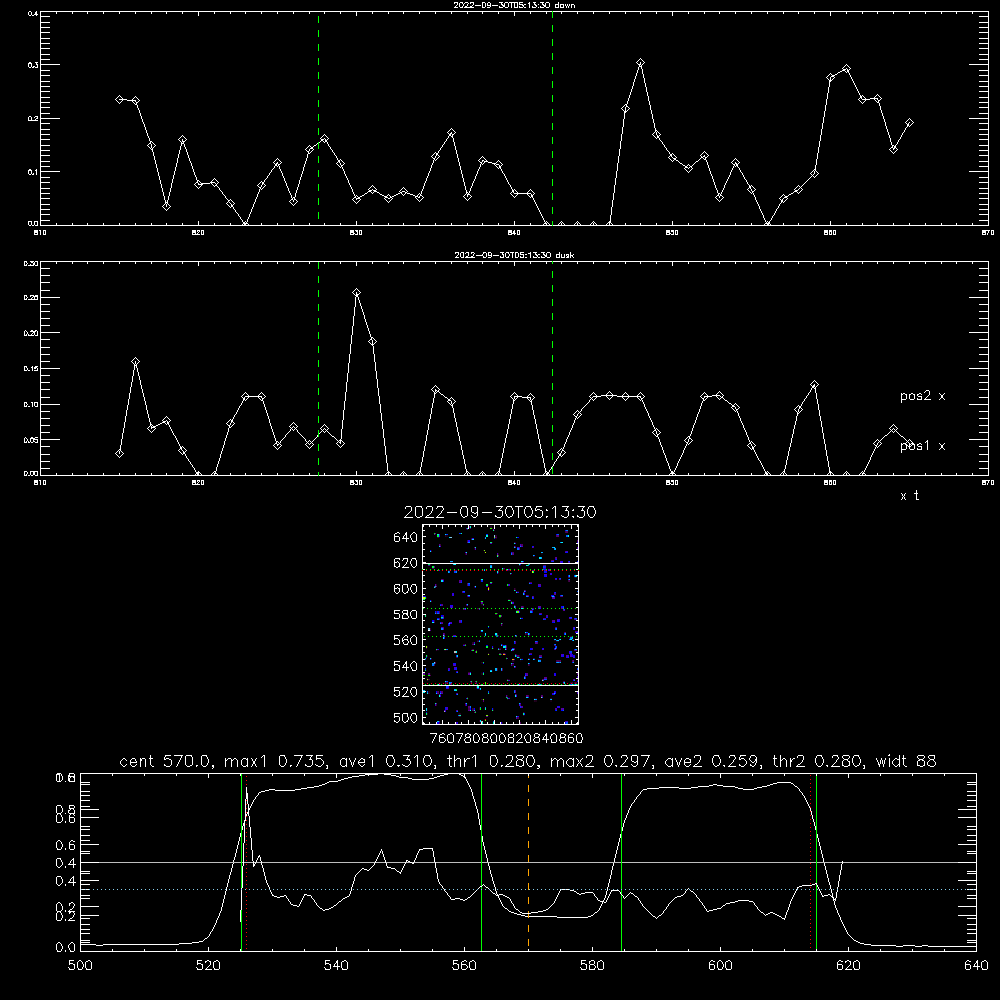Click the 'cent 570.0' value
The width and height of the screenshot is (1000, 1000).
coord(164,761)
